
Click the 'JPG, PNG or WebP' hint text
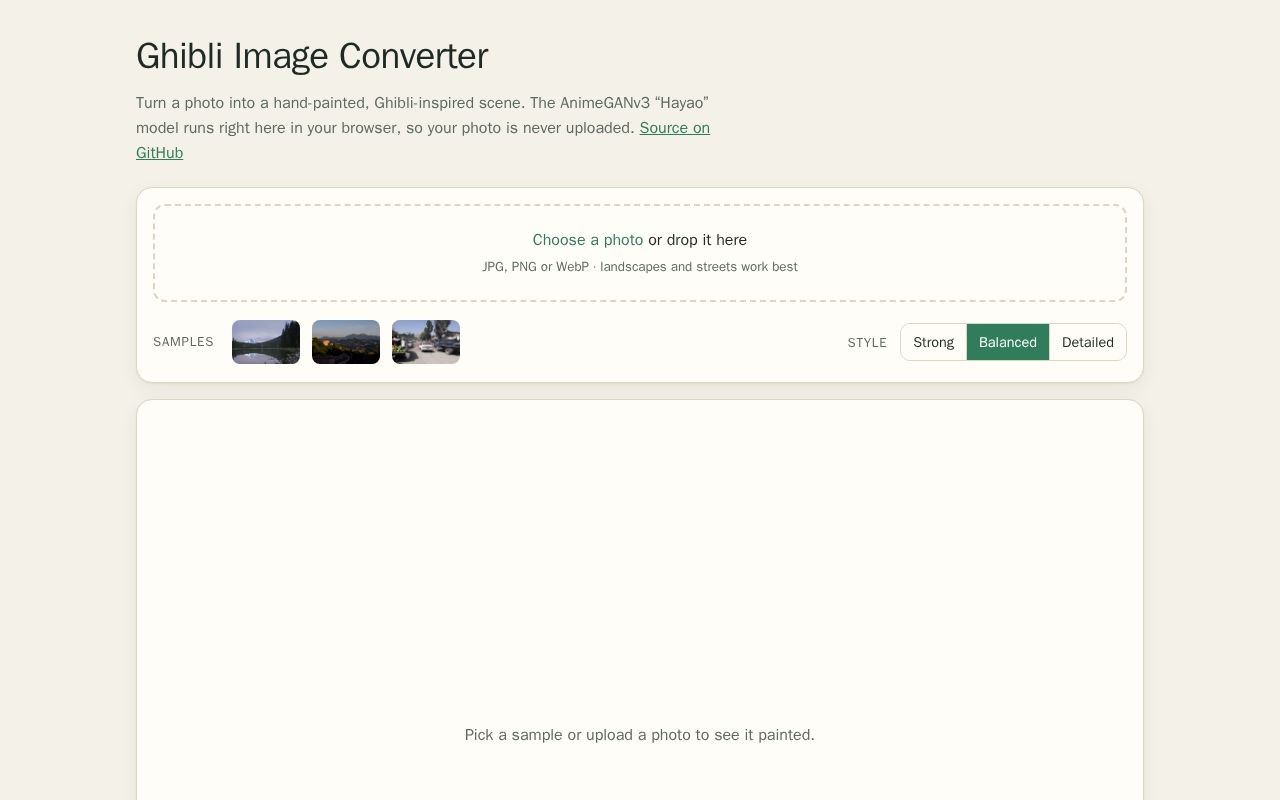click(x=640, y=267)
